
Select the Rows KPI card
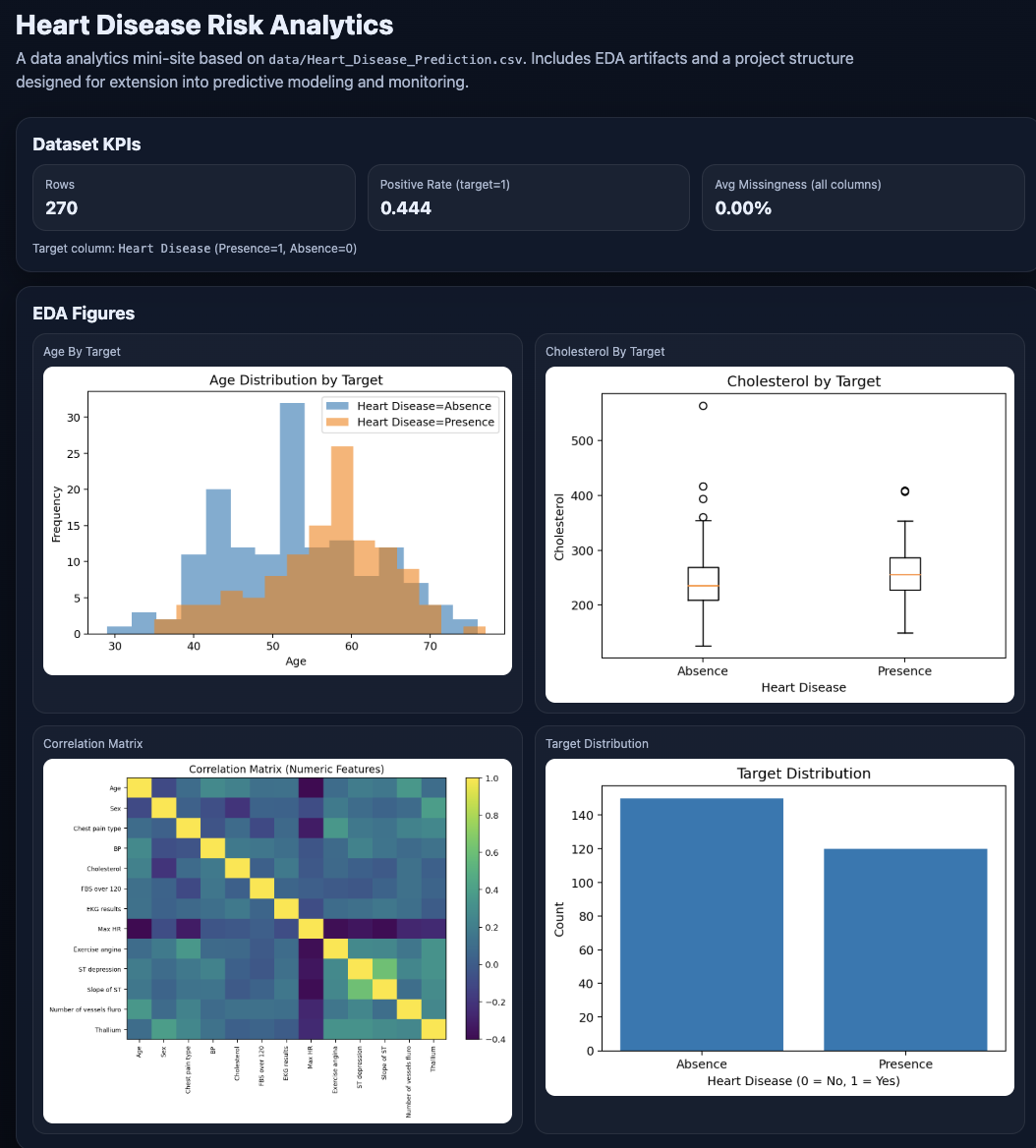click(194, 198)
